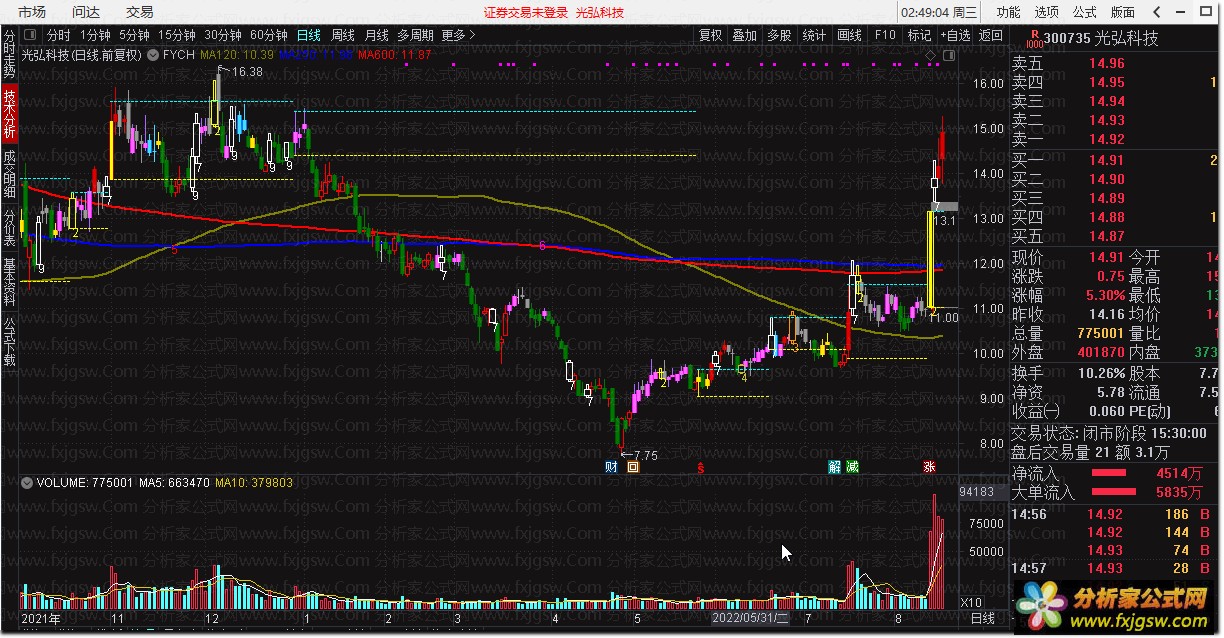1224x638 pixels.
Task: Click the split-window icon at chart top right
Action: coord(949,55)
